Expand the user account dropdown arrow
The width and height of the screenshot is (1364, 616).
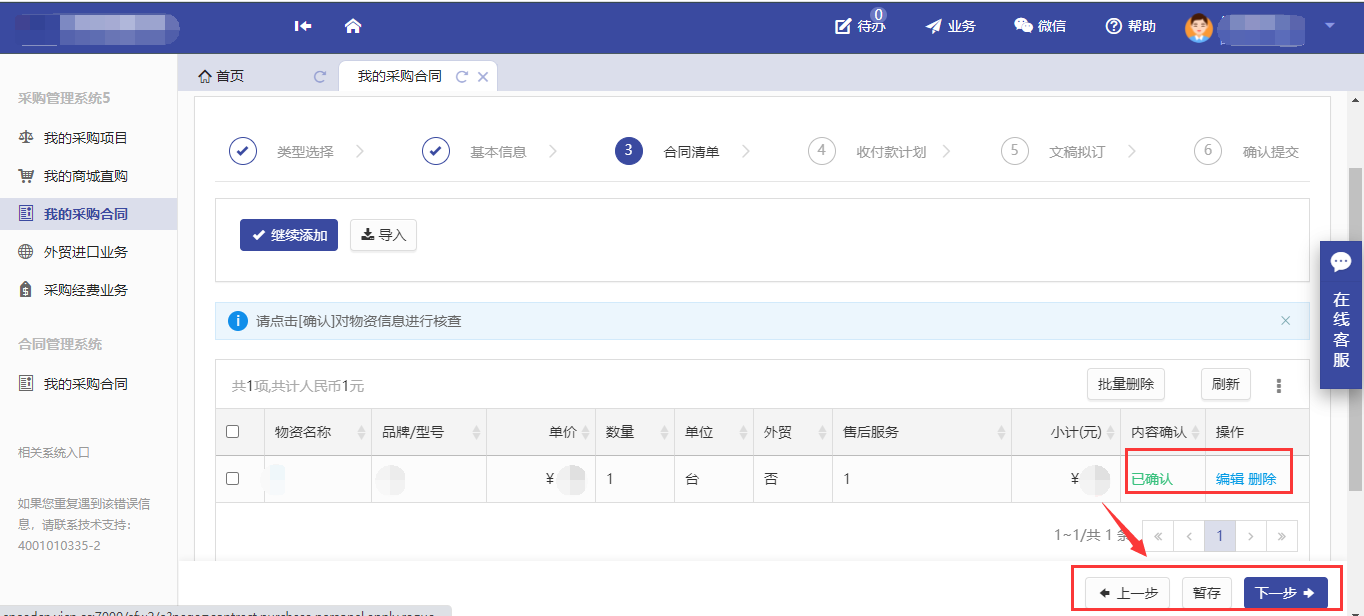[1329, 26]
